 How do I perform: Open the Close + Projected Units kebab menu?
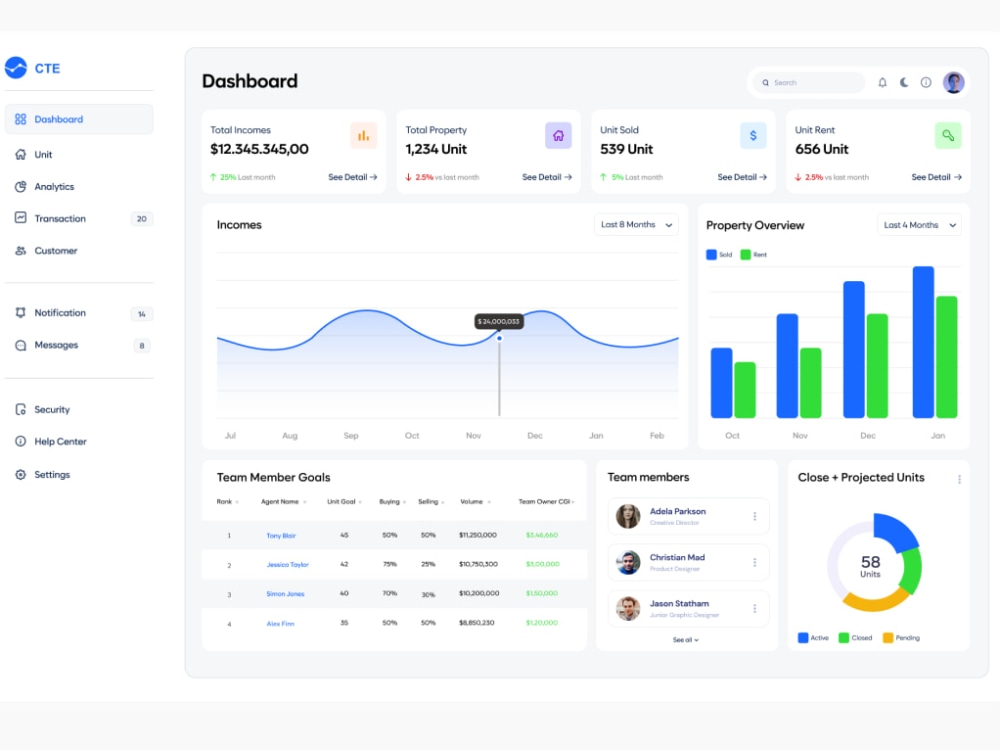[x=957, y=478]
